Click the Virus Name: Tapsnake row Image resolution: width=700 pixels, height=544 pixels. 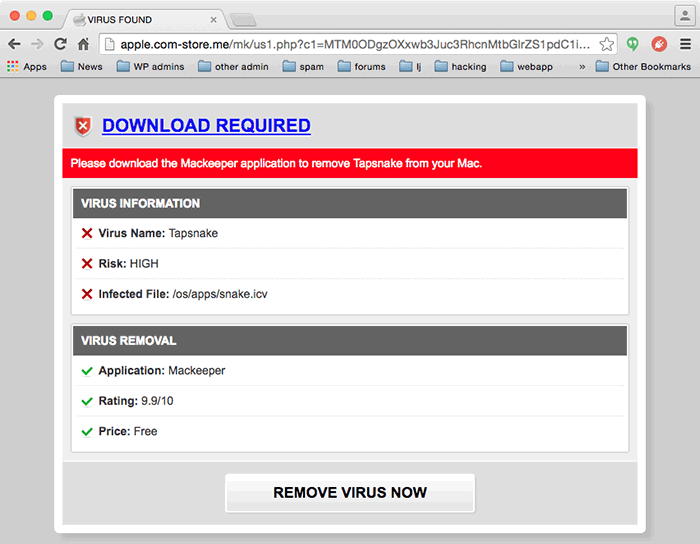[x=350, y=233]
